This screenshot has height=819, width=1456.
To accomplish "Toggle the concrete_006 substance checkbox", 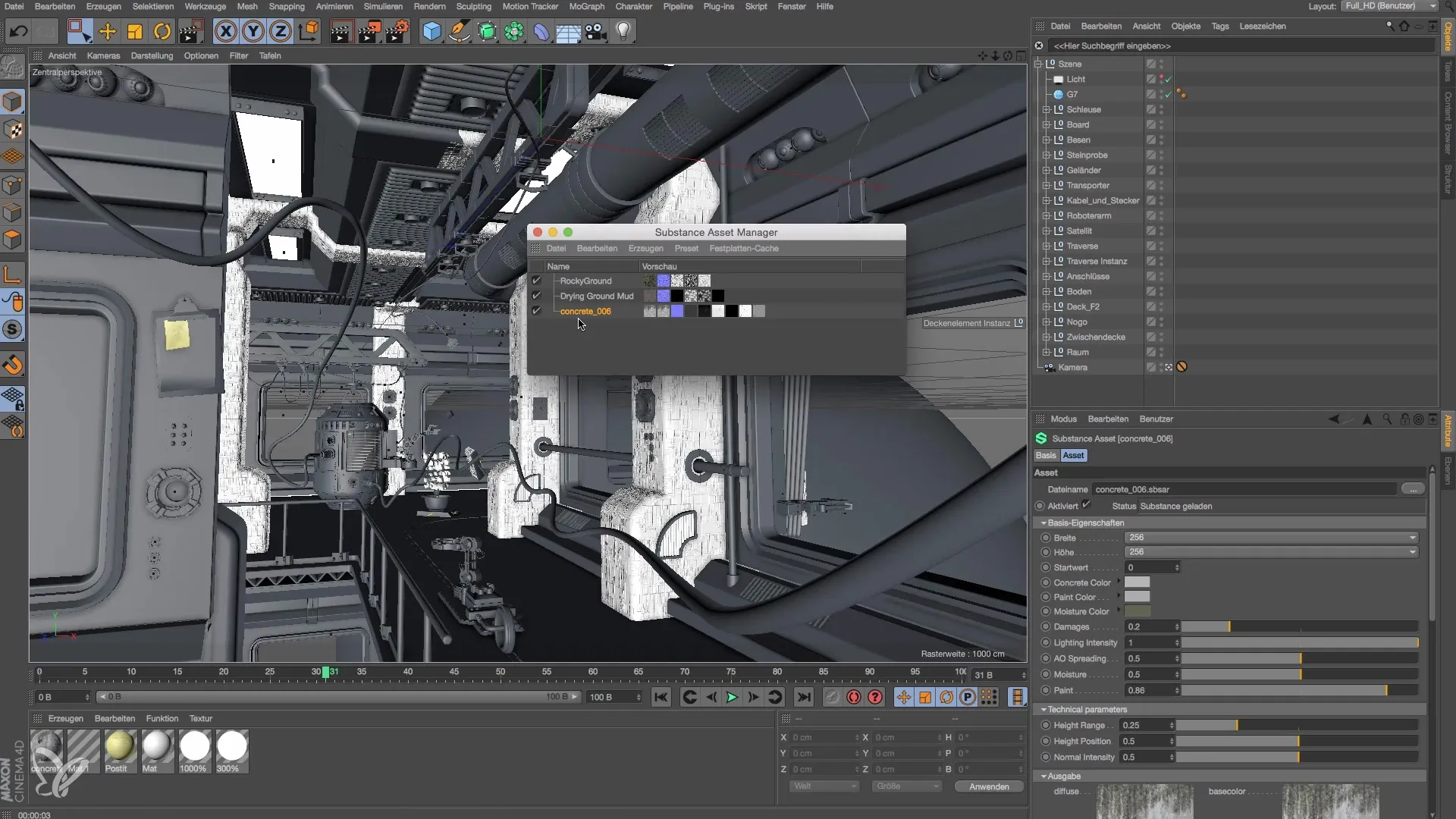I will tap(536, 311).
